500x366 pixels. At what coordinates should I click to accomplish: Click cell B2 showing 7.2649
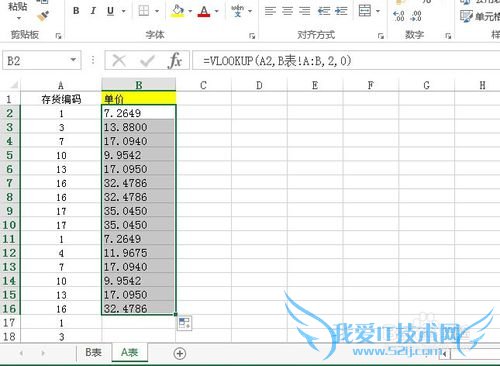click(x=139, y=113)
